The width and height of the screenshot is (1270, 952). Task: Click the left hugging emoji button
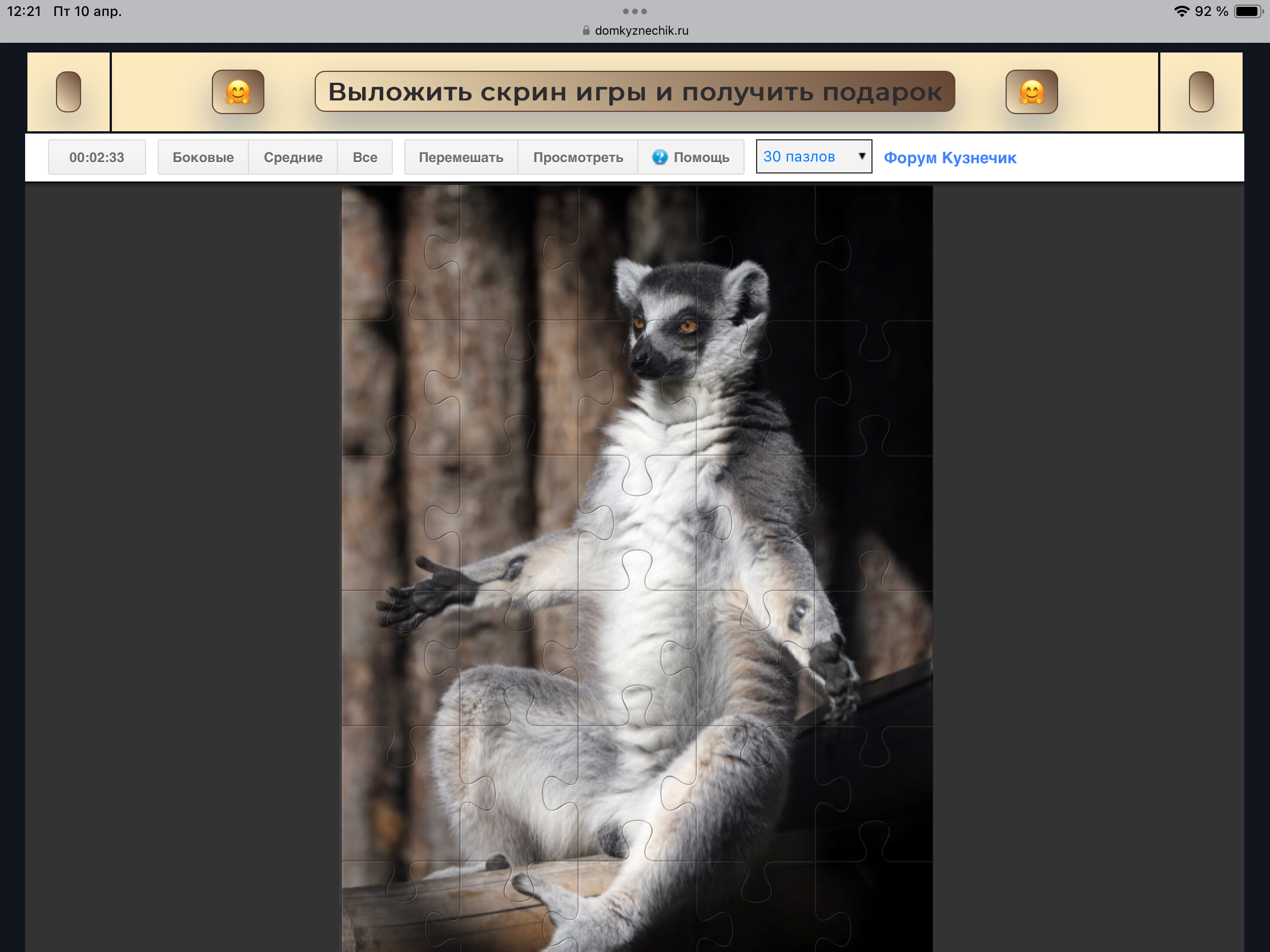238,92
